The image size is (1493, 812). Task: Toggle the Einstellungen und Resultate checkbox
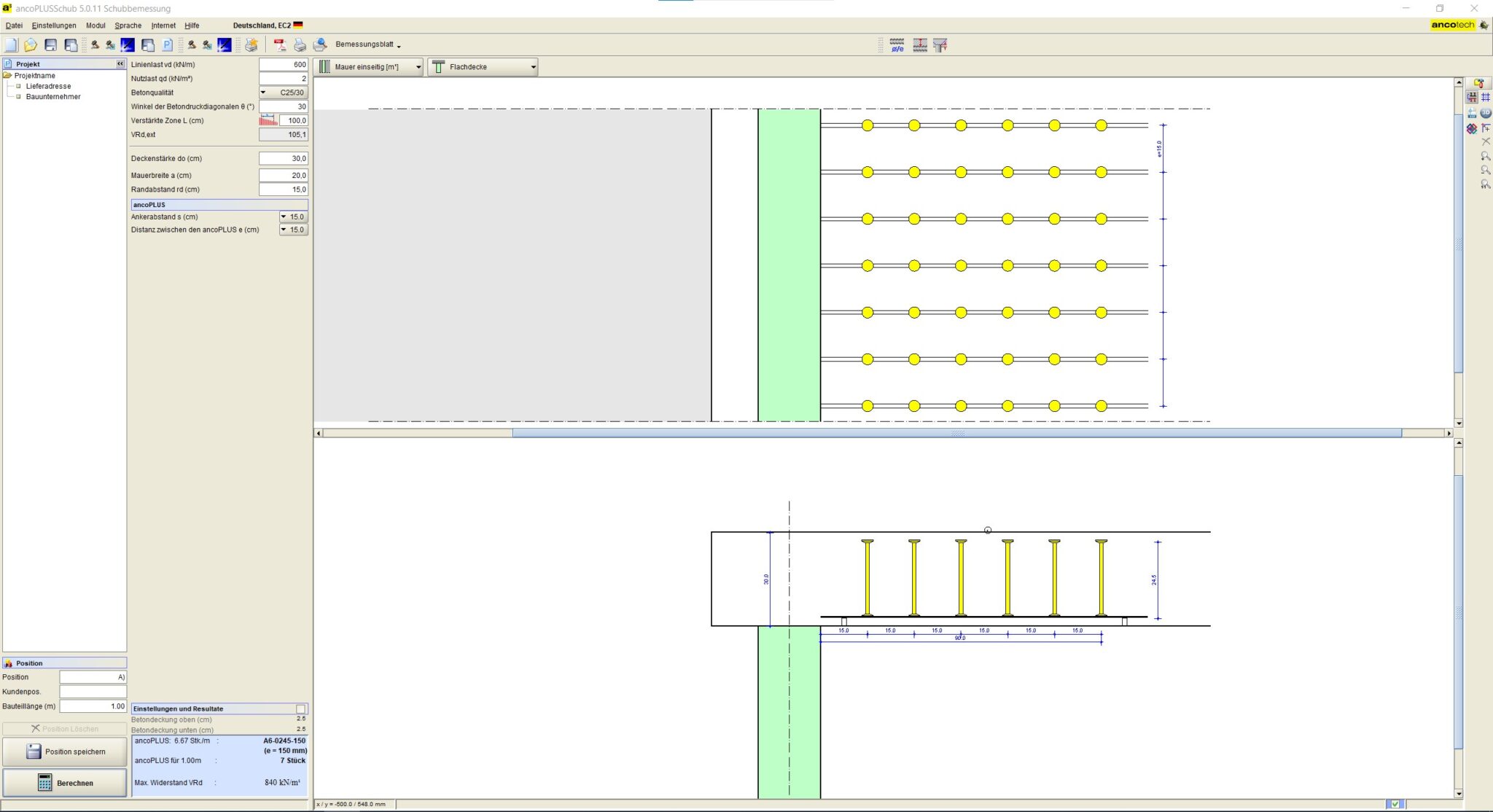[300, 708]
